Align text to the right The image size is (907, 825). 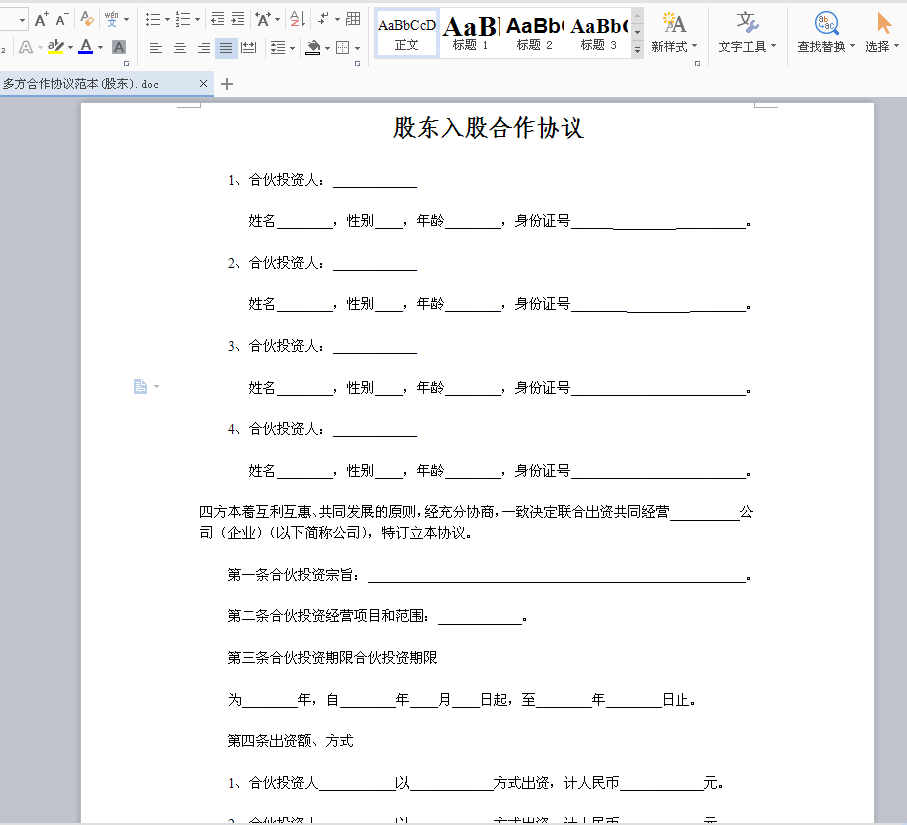click(204, 48)
